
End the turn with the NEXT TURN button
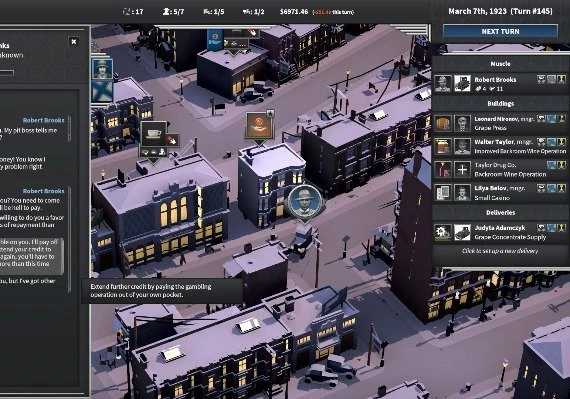tap(500, 32)
